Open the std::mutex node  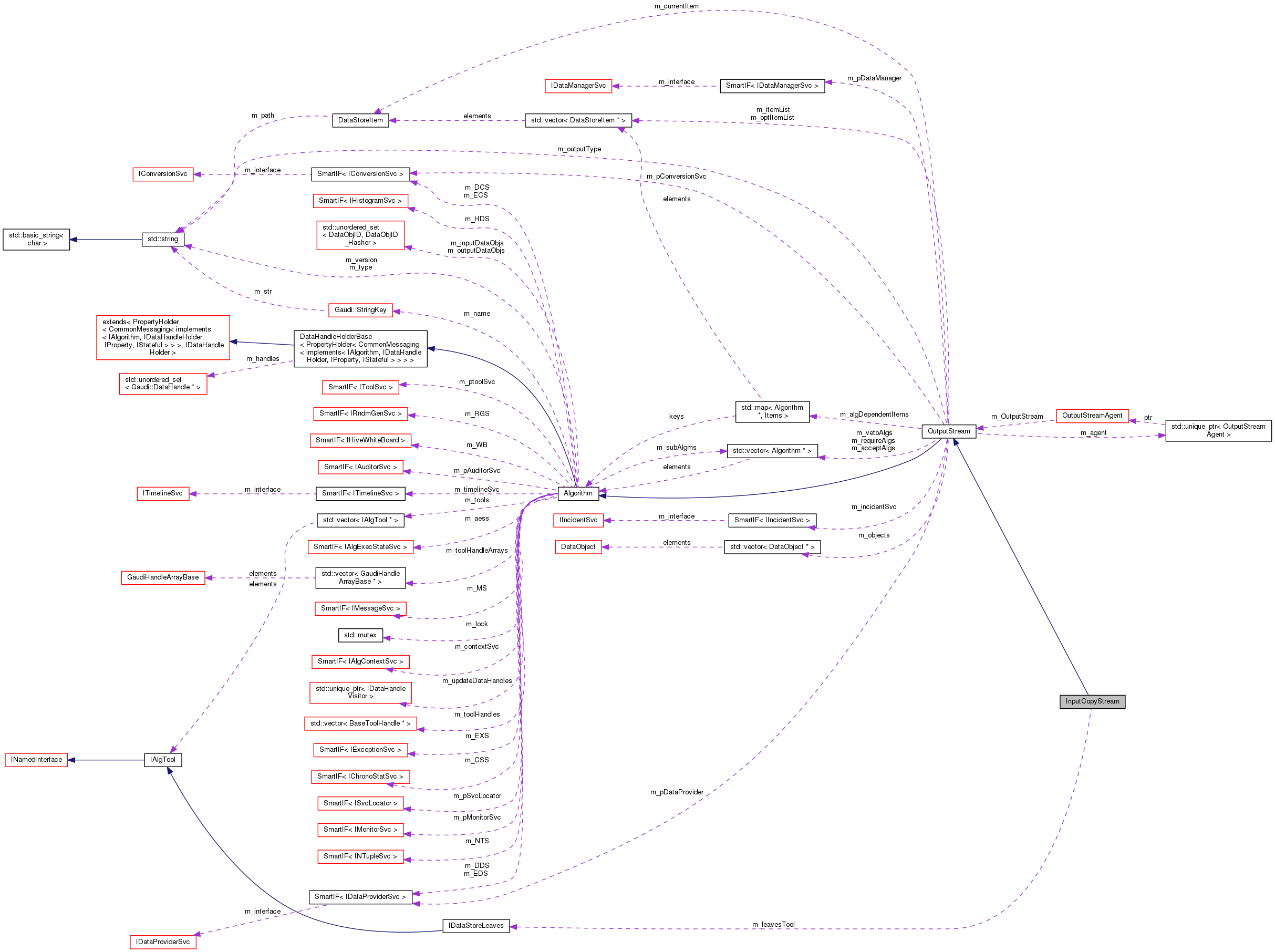[x=361, y=635]
